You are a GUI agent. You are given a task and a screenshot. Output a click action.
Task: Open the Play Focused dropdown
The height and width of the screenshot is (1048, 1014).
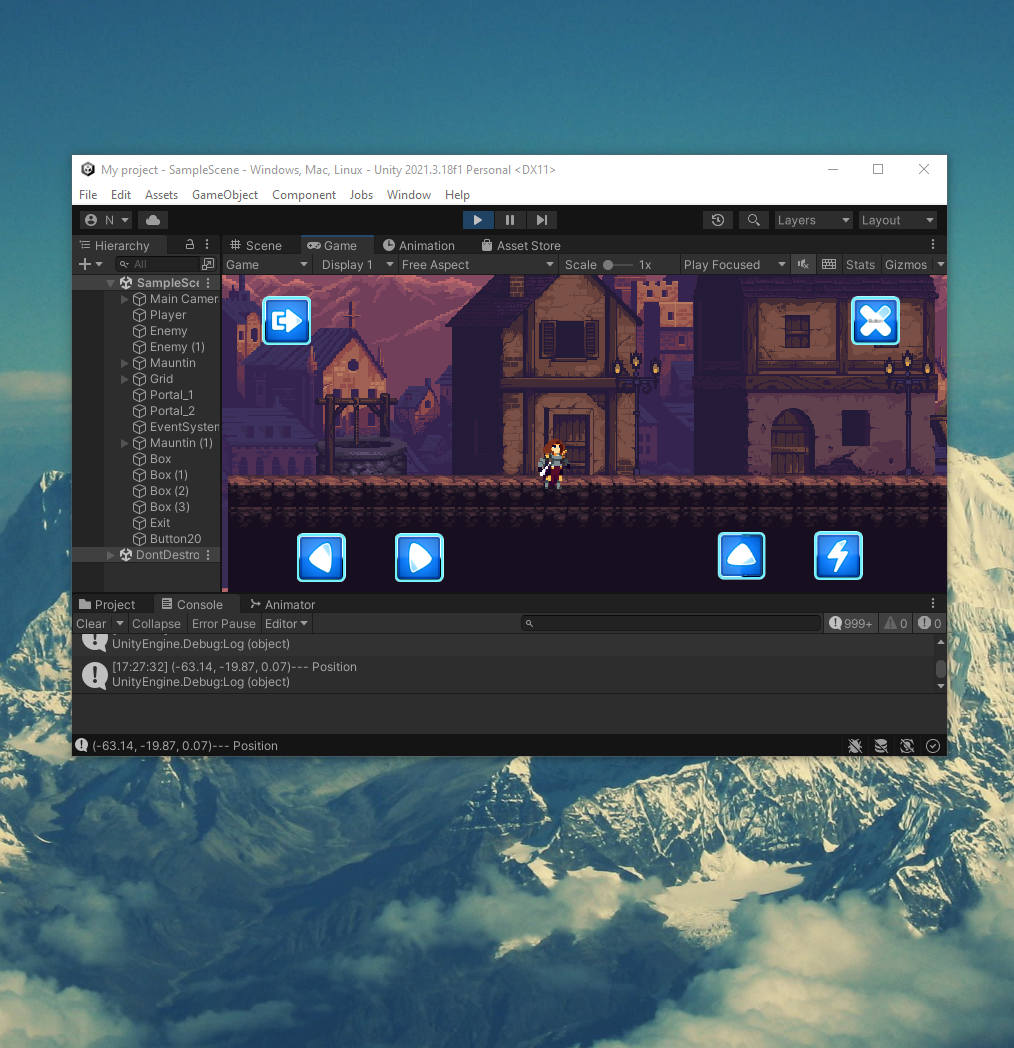[734, 265]
